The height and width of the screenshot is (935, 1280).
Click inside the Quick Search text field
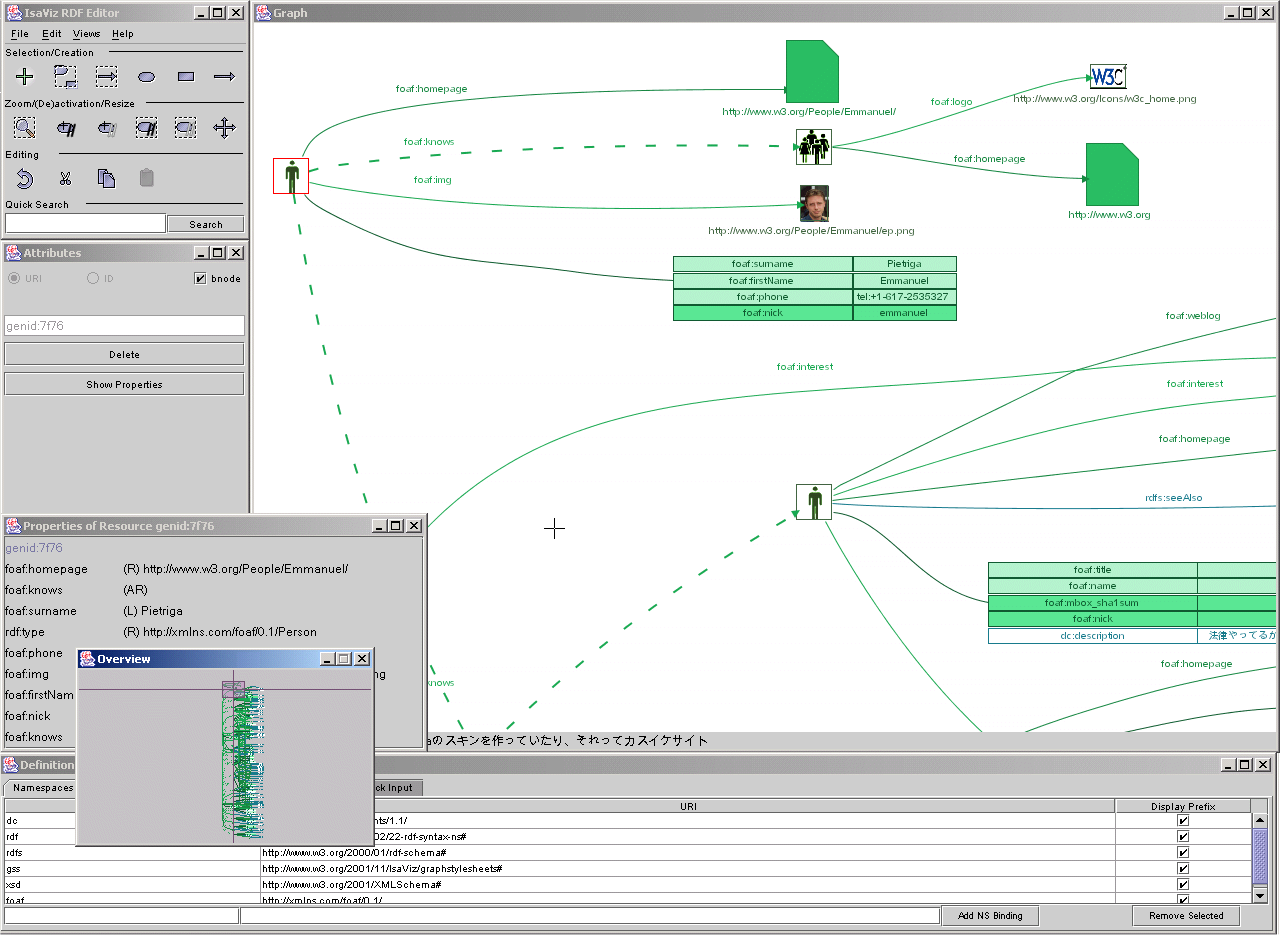coord(85,224)
